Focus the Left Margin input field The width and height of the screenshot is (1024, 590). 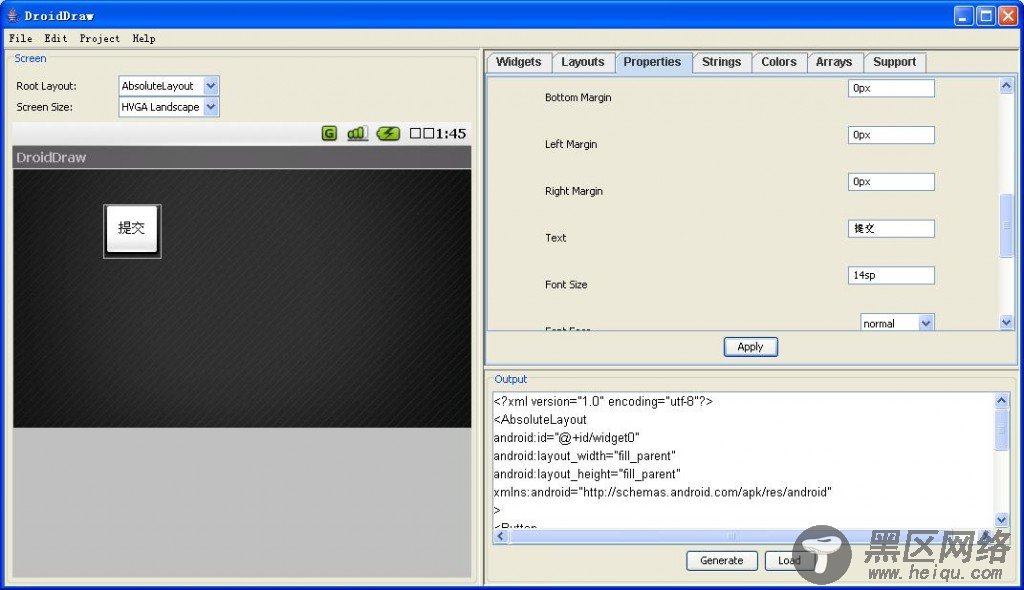click(x=891, y=135)
